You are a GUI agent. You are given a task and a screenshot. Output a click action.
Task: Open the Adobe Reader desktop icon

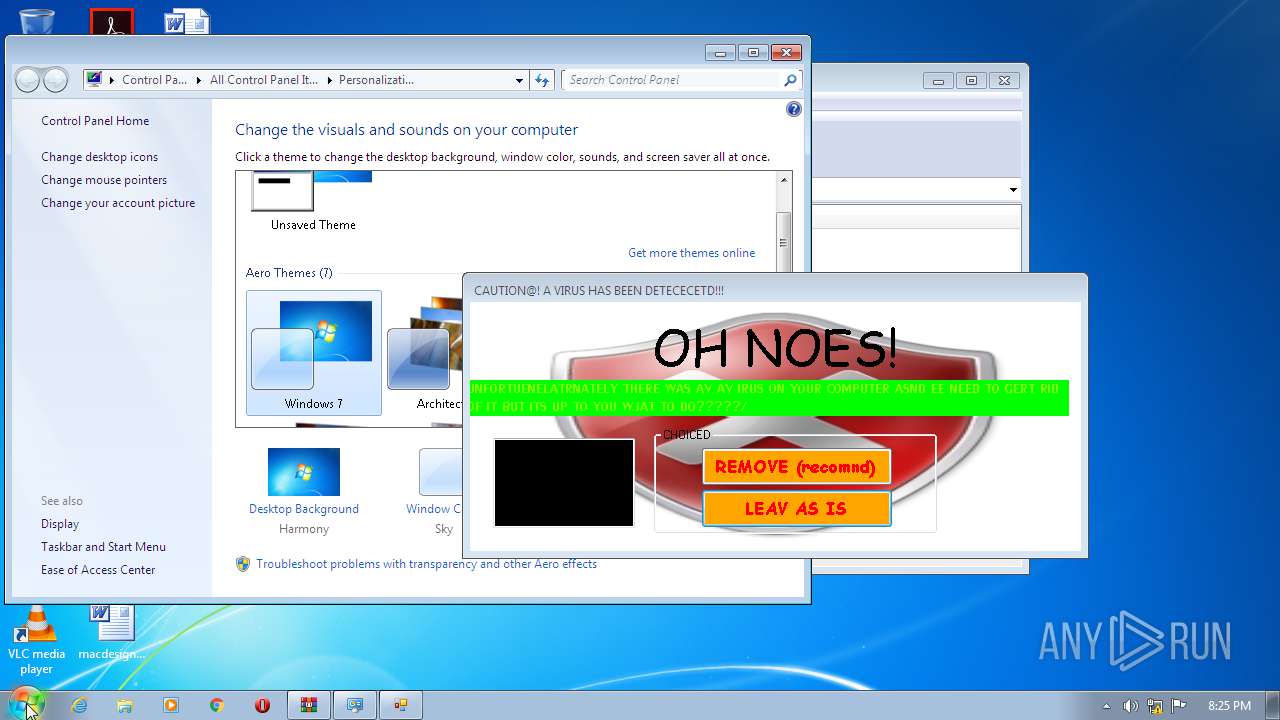(112, 22)
